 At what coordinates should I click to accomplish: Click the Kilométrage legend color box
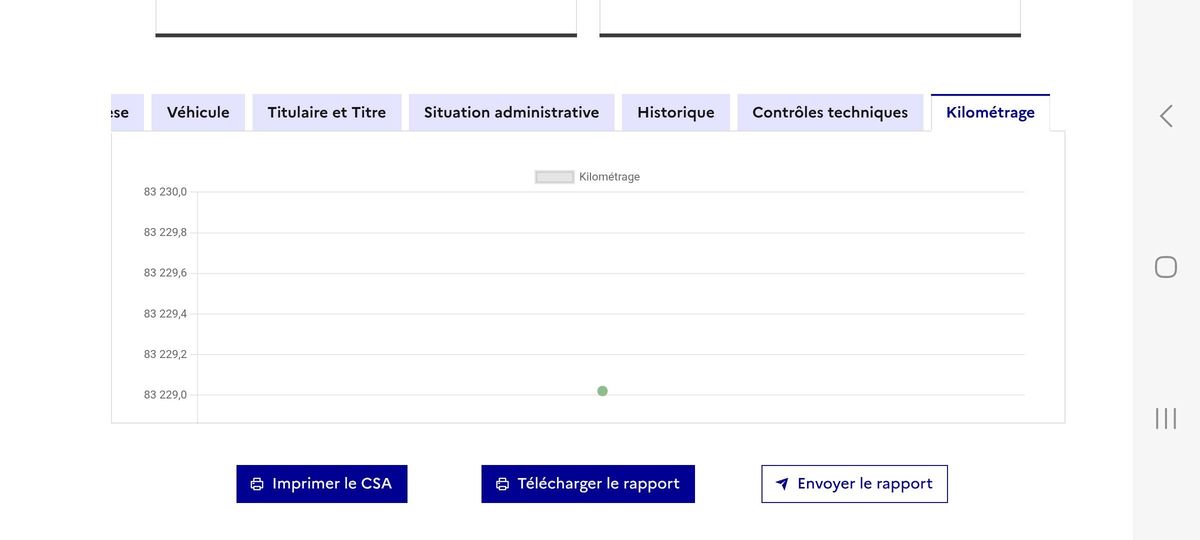click(555, 177)
